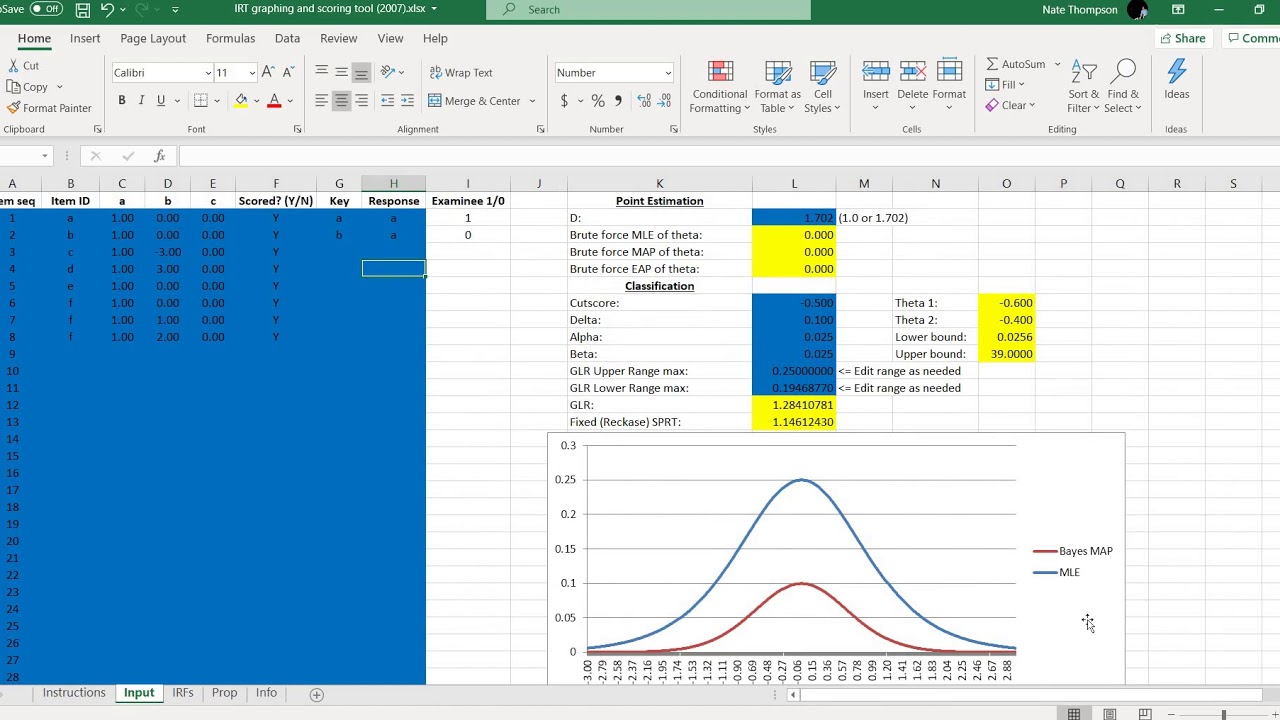Click Decrease Decimal icon
1280x720 pixels.
pyautogui.click(x=664, y=101)
